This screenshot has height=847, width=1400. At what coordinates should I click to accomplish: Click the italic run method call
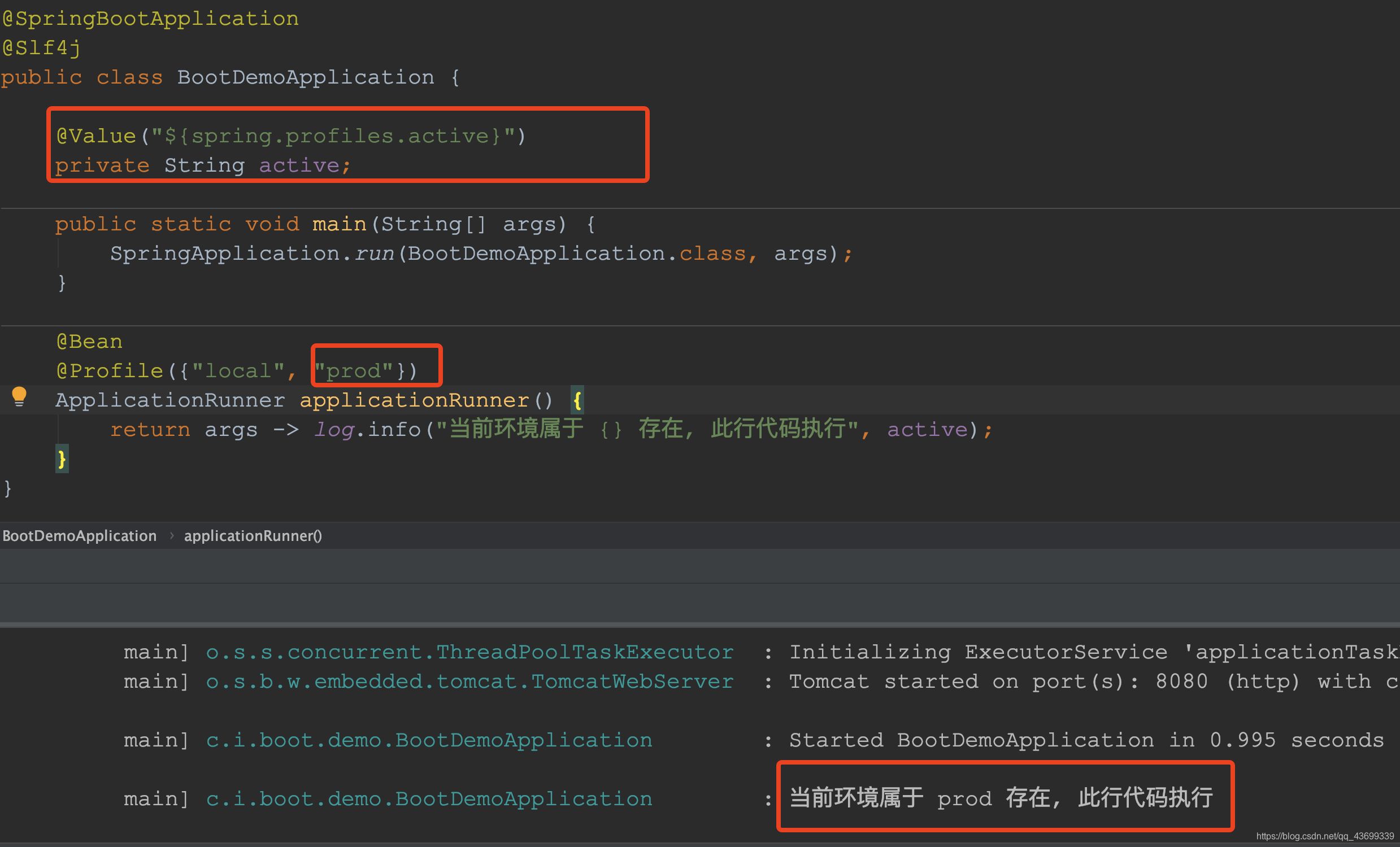(x=375, y=254)
